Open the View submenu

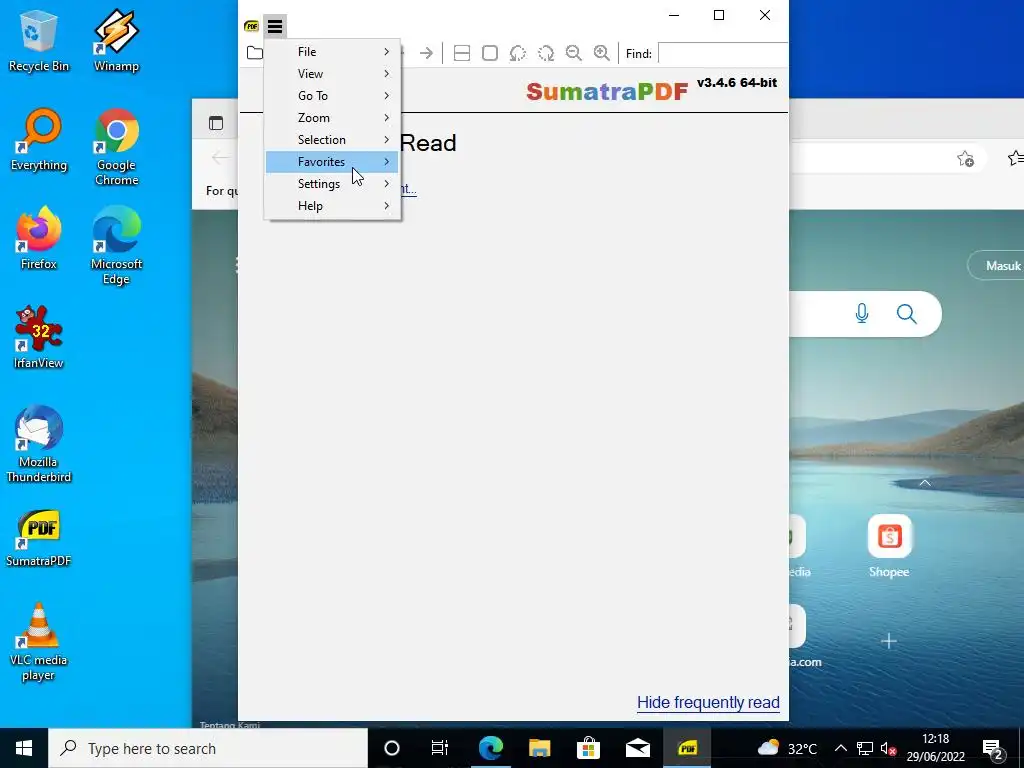click(332, 74)
